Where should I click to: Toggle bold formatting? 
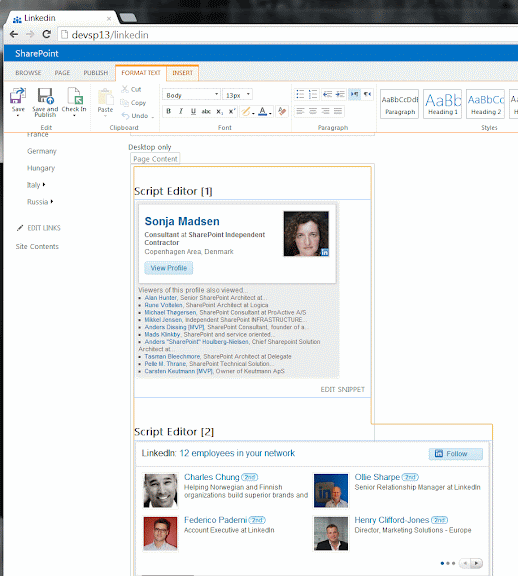(x=169, y=111)
